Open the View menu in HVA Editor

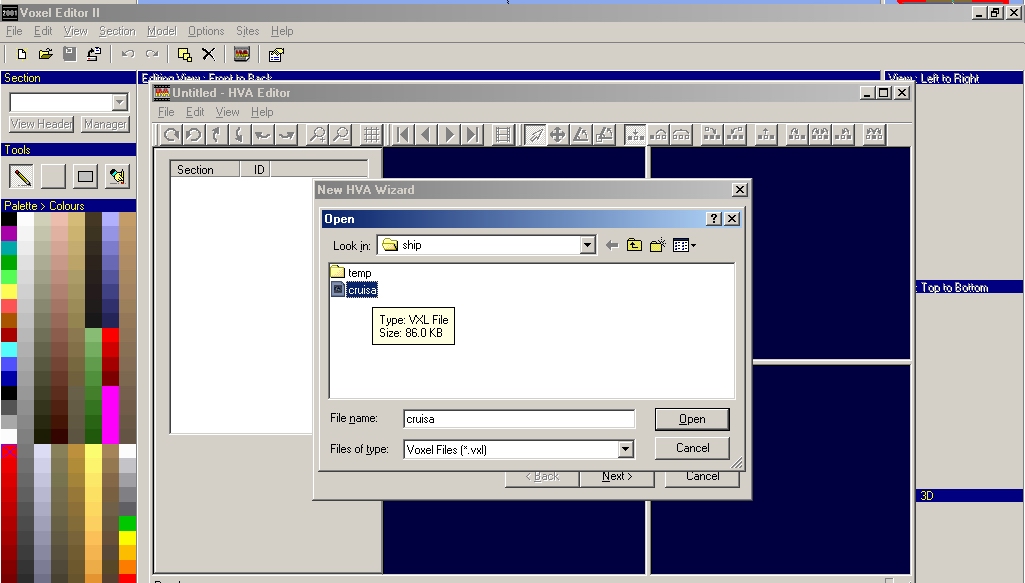227,112
